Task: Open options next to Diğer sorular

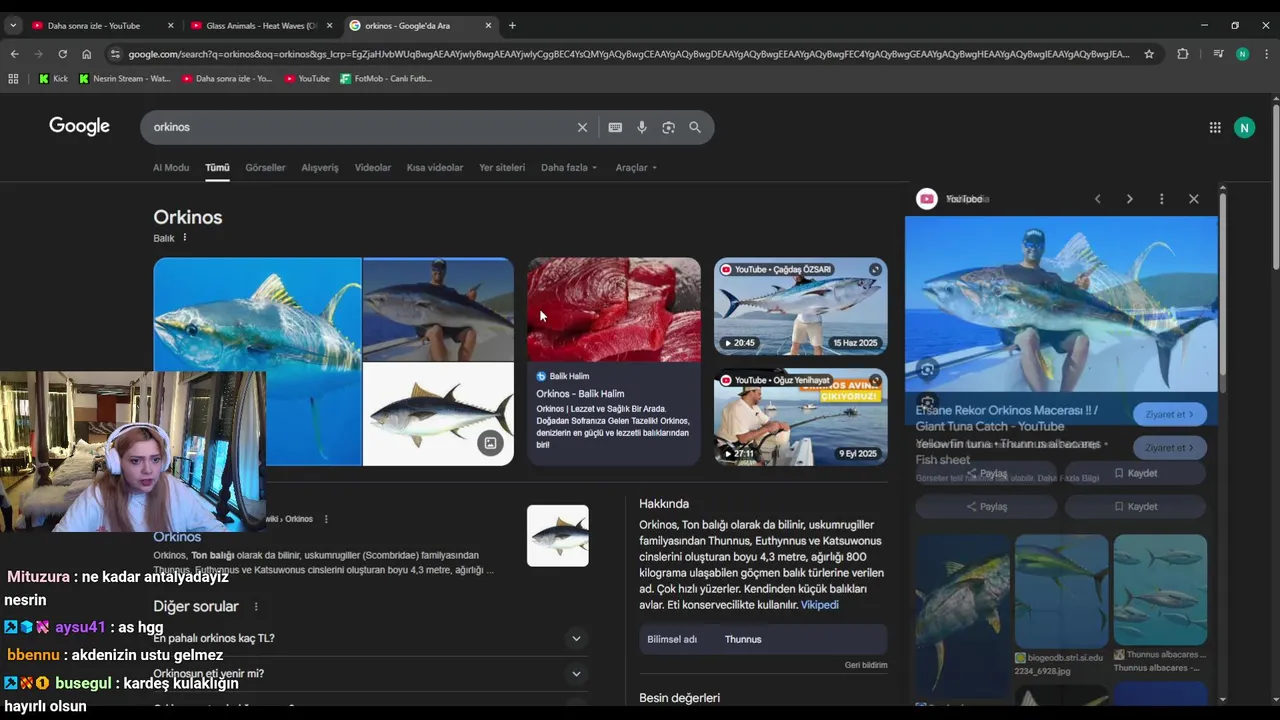Action: (256, 606)
